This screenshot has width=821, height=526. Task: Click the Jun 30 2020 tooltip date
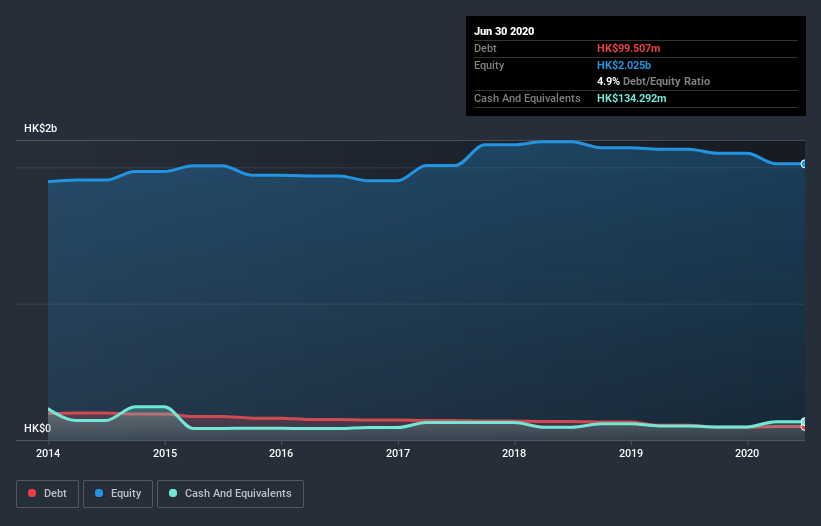coord(504,31)
